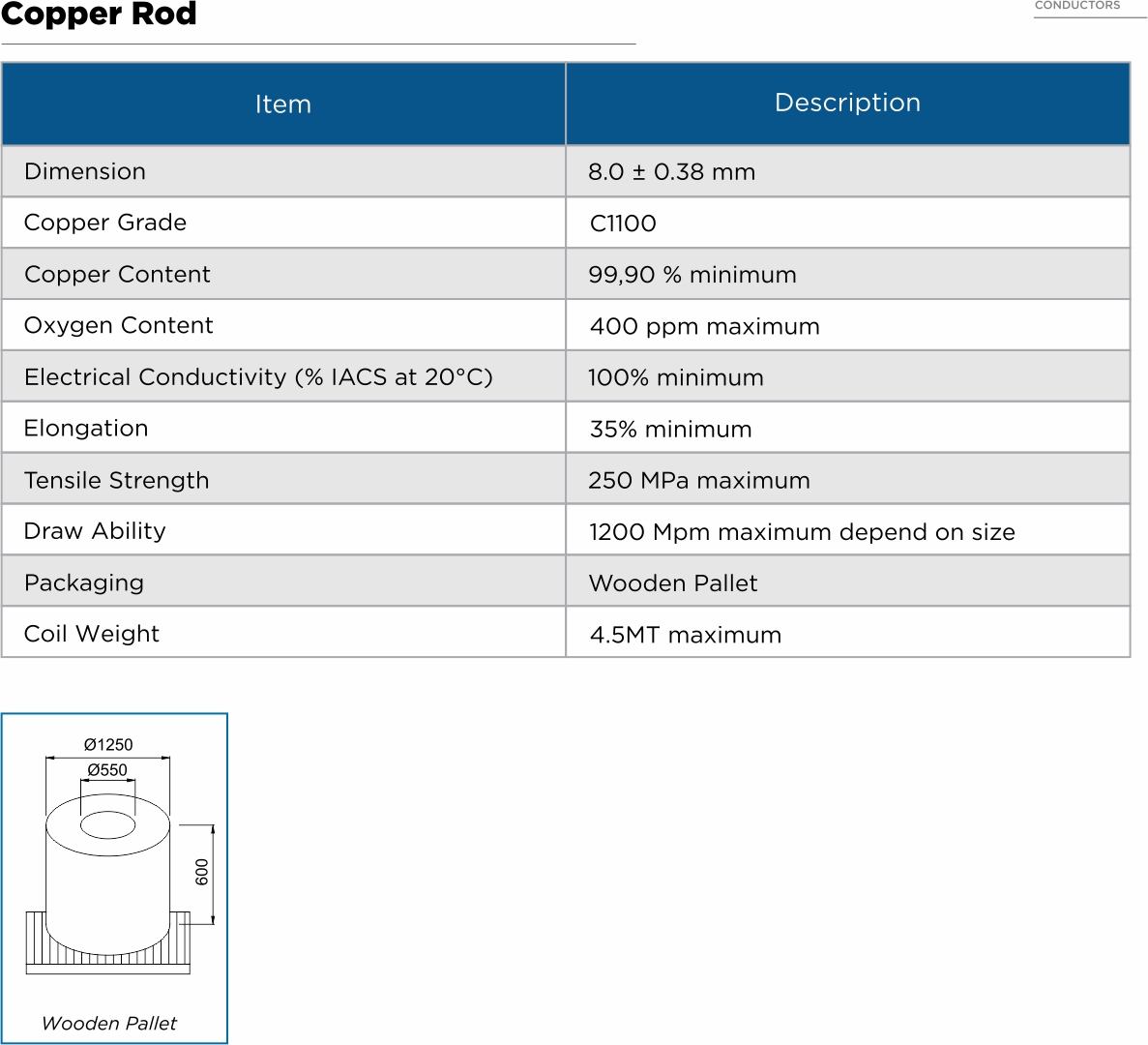Viewport: 1148px width, 1045px height.
Task: Click the CONDUCTORS section label
Action: pyautogui.click(x=1077, y=6)
